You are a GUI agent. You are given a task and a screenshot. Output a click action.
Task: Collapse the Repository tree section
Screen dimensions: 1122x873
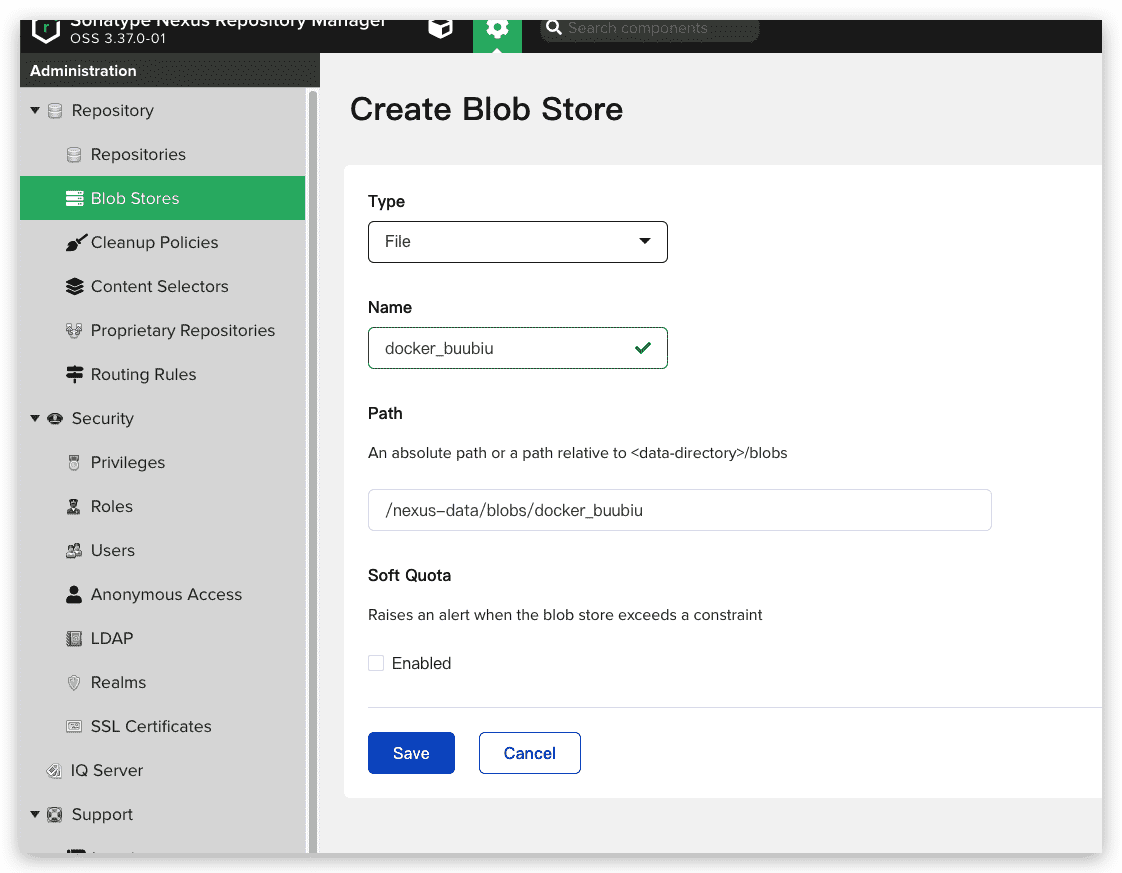click(x=35, y=111)
